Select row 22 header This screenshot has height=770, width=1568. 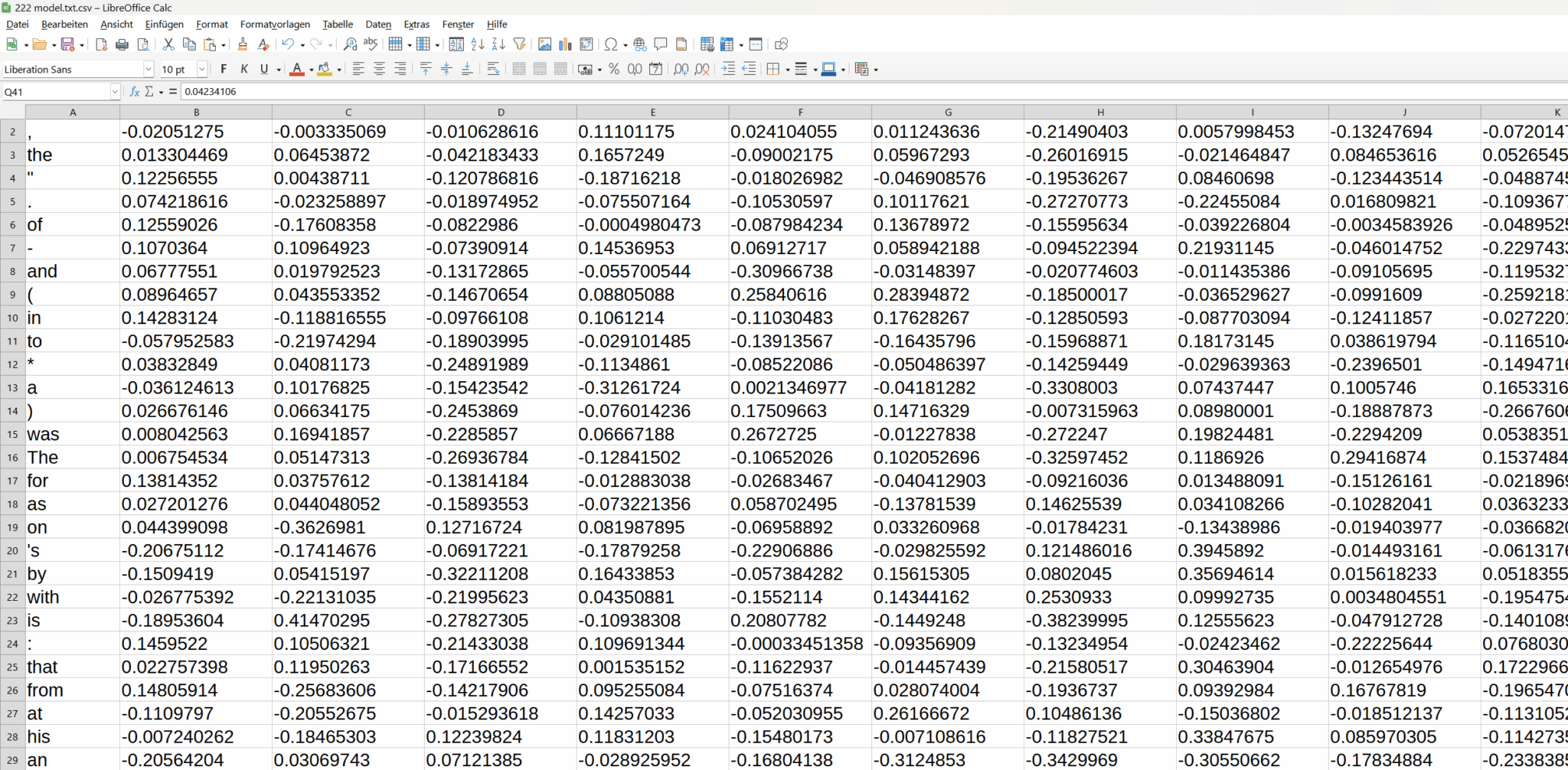(x=12, y=597)
